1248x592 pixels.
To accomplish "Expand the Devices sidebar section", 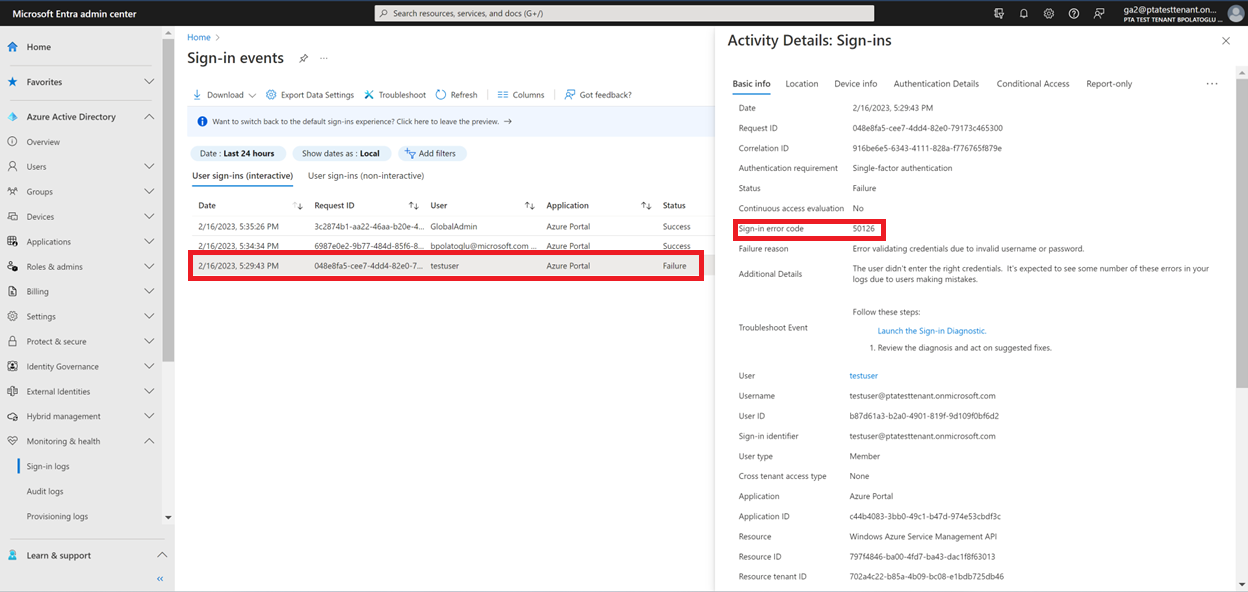I will coord(149,217).
